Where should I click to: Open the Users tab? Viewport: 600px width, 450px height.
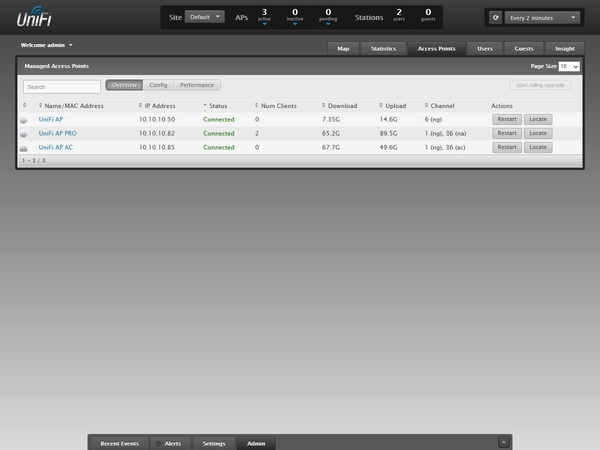[485, 49]
